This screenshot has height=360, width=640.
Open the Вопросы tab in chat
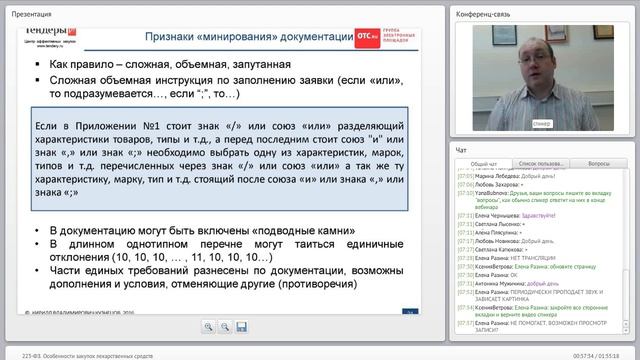point(599,163)
